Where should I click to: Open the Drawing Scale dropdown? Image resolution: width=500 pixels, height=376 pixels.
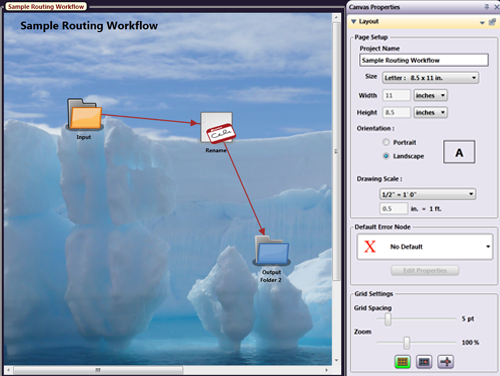pos(428,194)
